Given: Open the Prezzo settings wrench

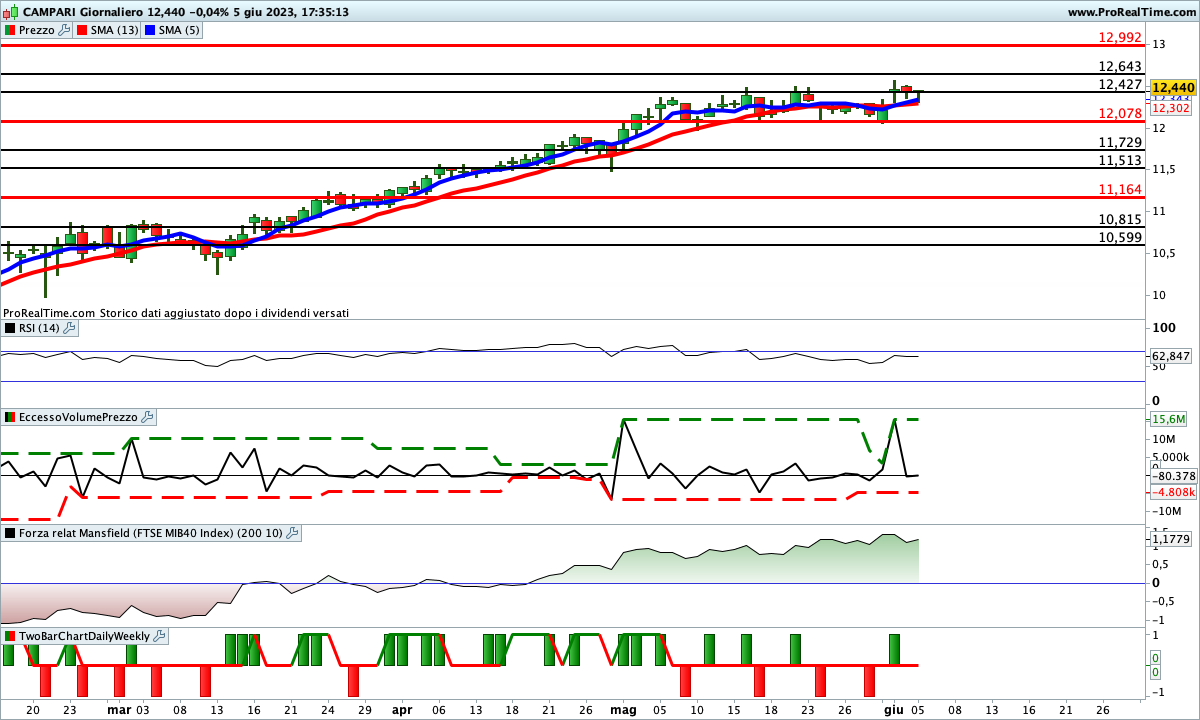Looking at the screenshot, I should click(64, 30).
